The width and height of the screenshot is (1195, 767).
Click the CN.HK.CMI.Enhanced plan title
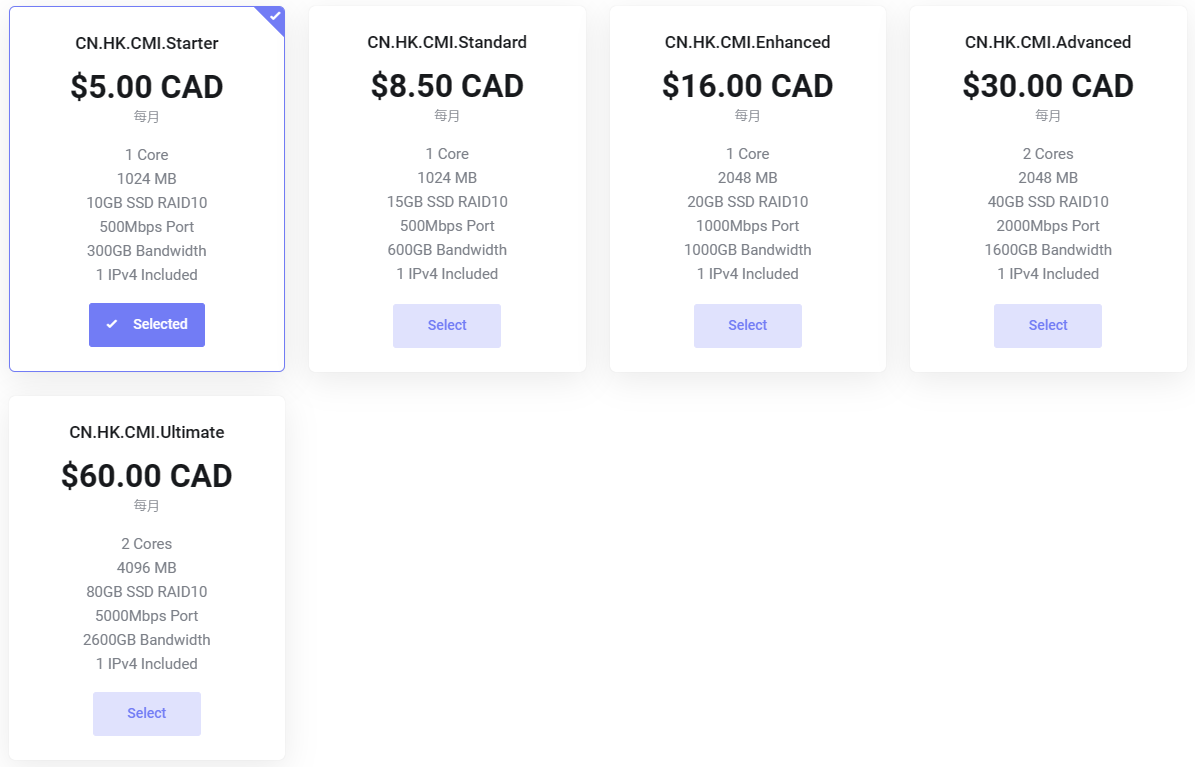pos(748,43)
